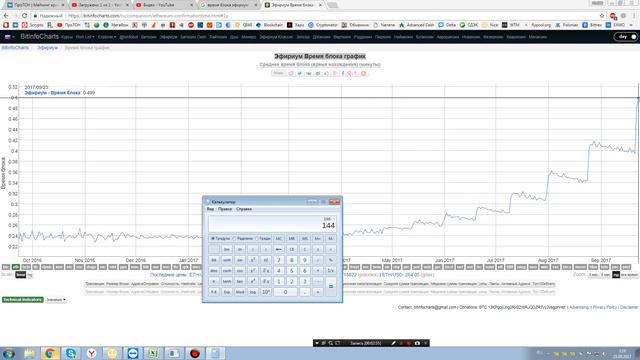Click the Twitter share icon above chart
The width and height of the screenshot is (640, 360).
tap(300, 73)
